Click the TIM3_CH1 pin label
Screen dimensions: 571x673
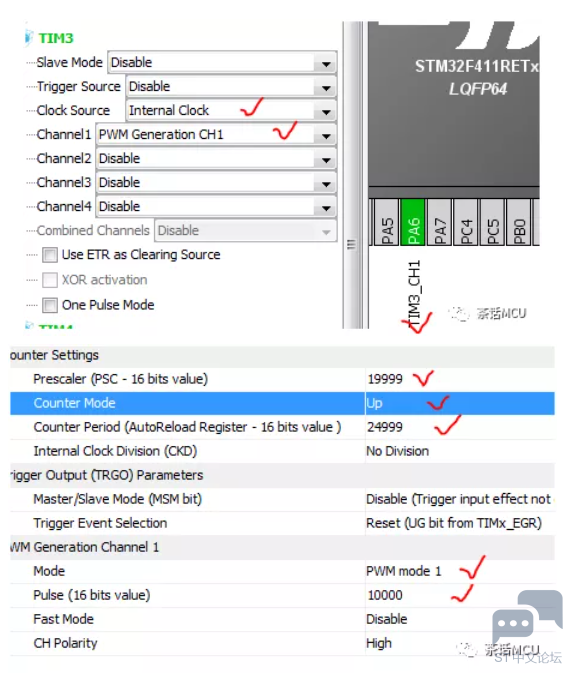(414, 292)
